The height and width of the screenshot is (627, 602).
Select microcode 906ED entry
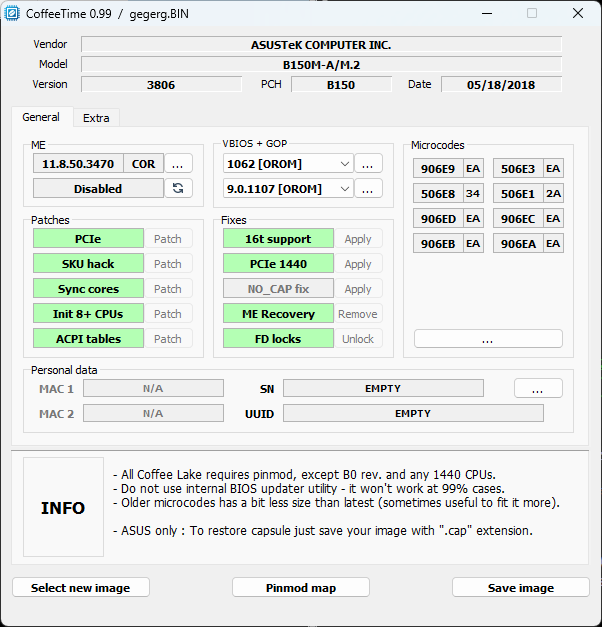[448, 218]
